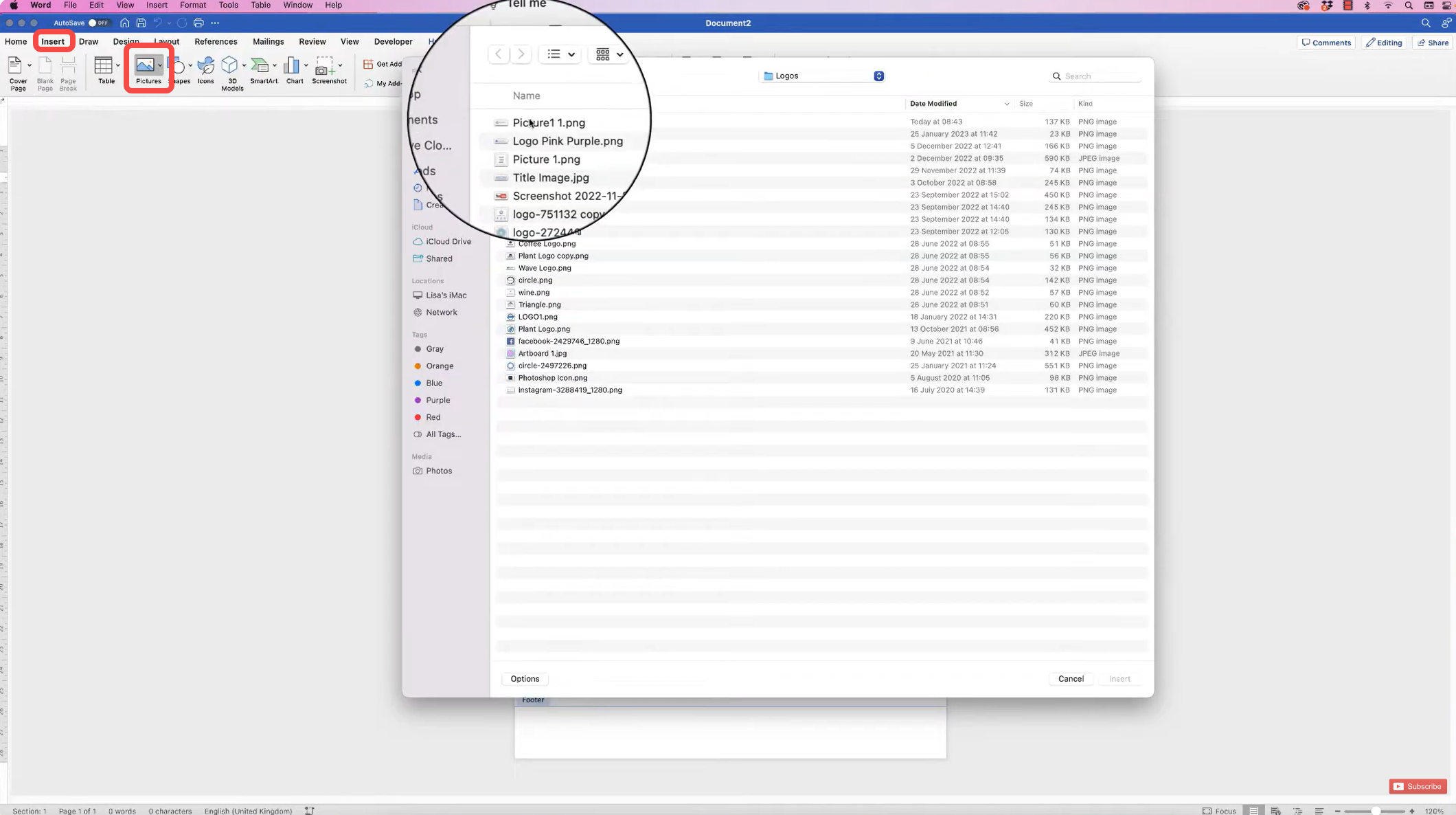Screen dimensions: 1456x815
Task: Expand the Cover Page dropdown arrow
Action: pos(29,65)
